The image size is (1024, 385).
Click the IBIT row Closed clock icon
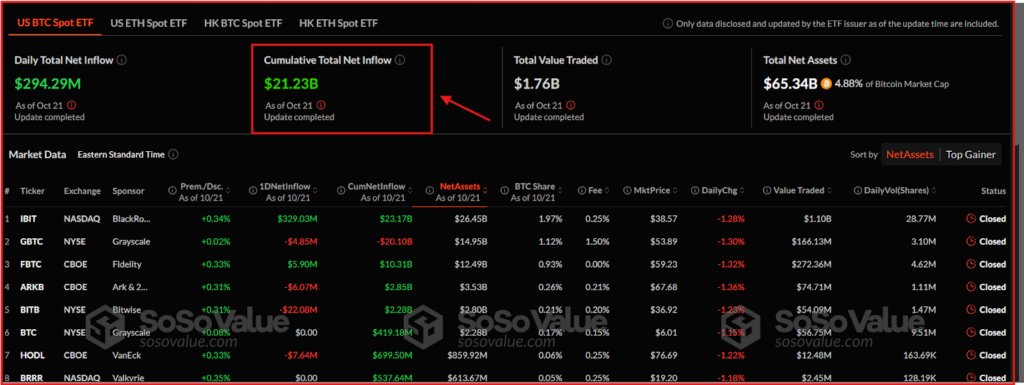tap(970, 219)
